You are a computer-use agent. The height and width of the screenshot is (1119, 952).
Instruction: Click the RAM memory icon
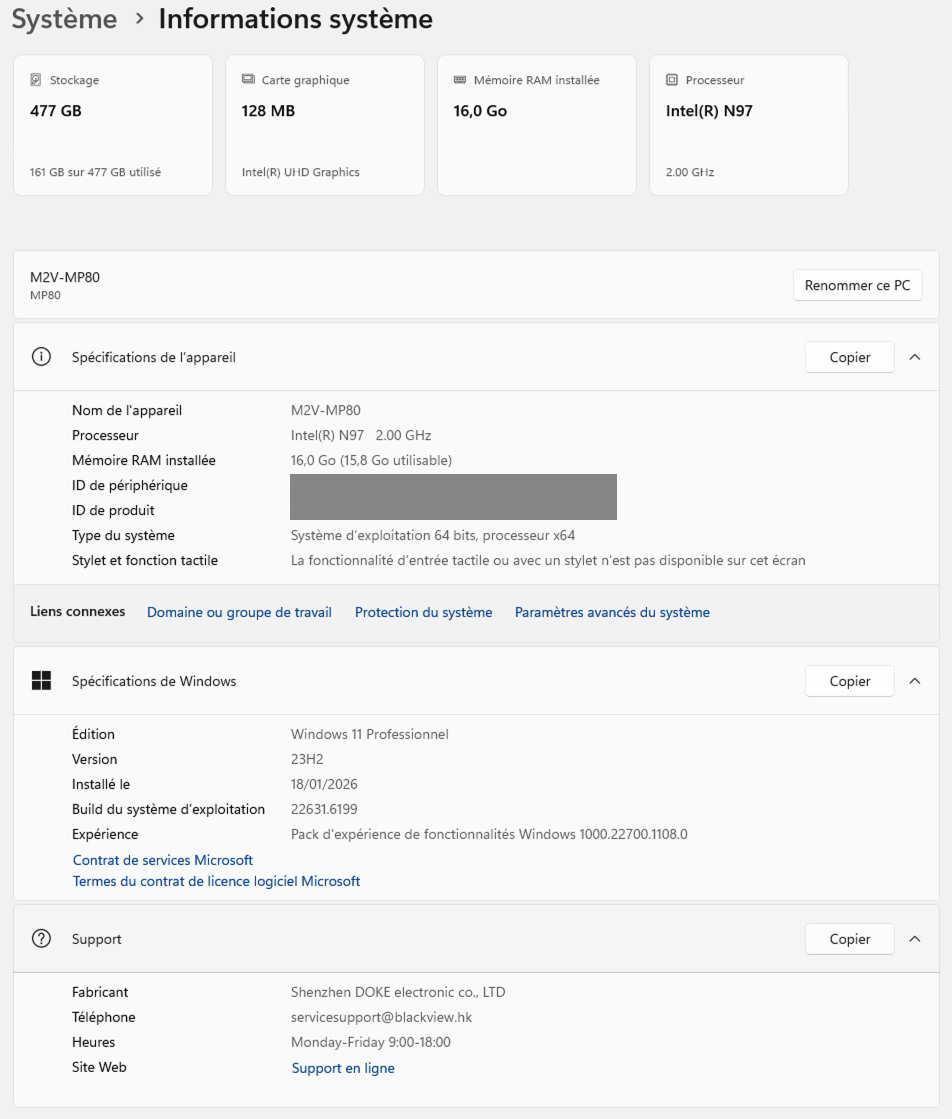click(x=460, y=79)
